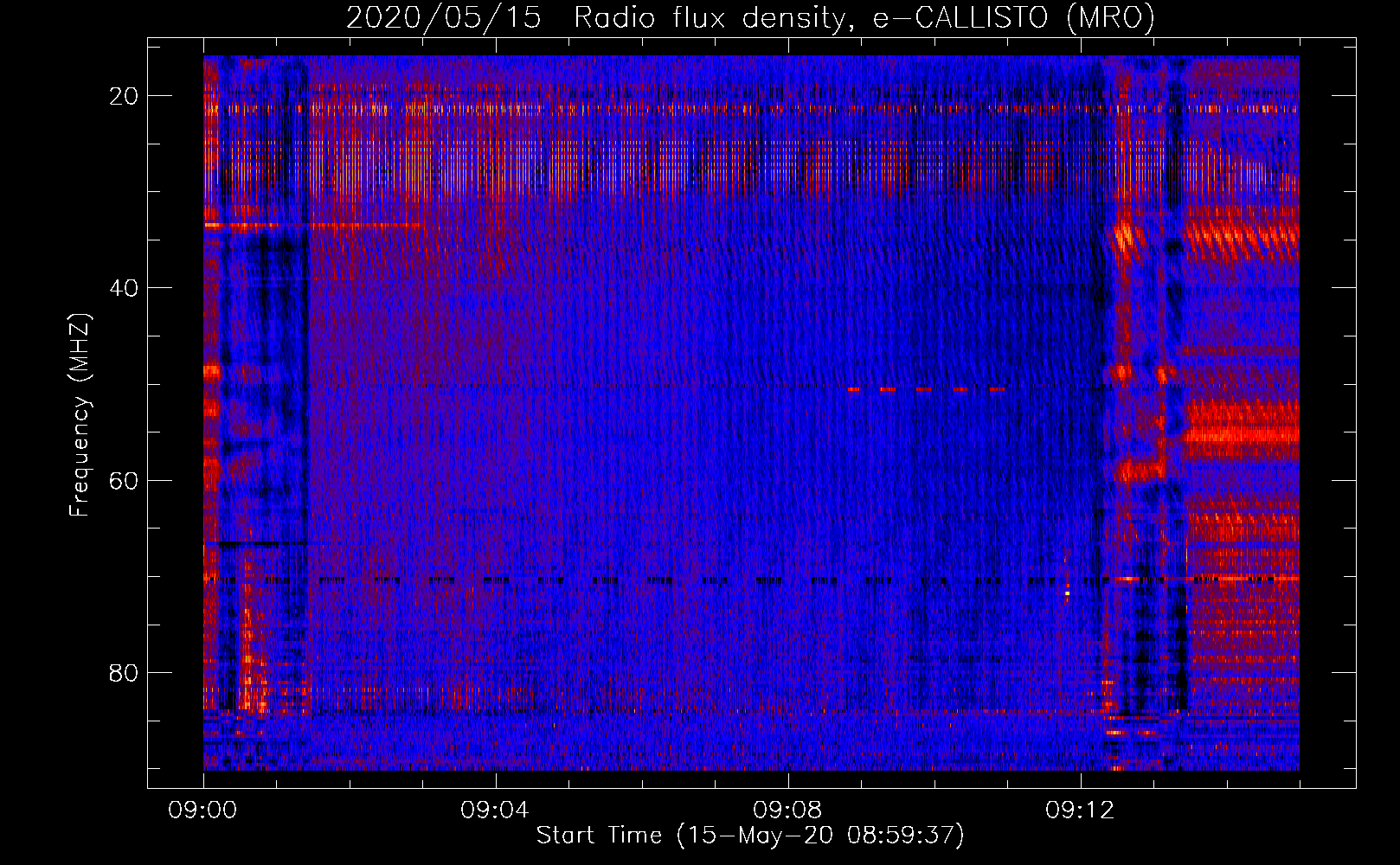Screen dimensions: 1400x865
Task: Click the 60 MHz frequency tick label
Action: (124, 480)
